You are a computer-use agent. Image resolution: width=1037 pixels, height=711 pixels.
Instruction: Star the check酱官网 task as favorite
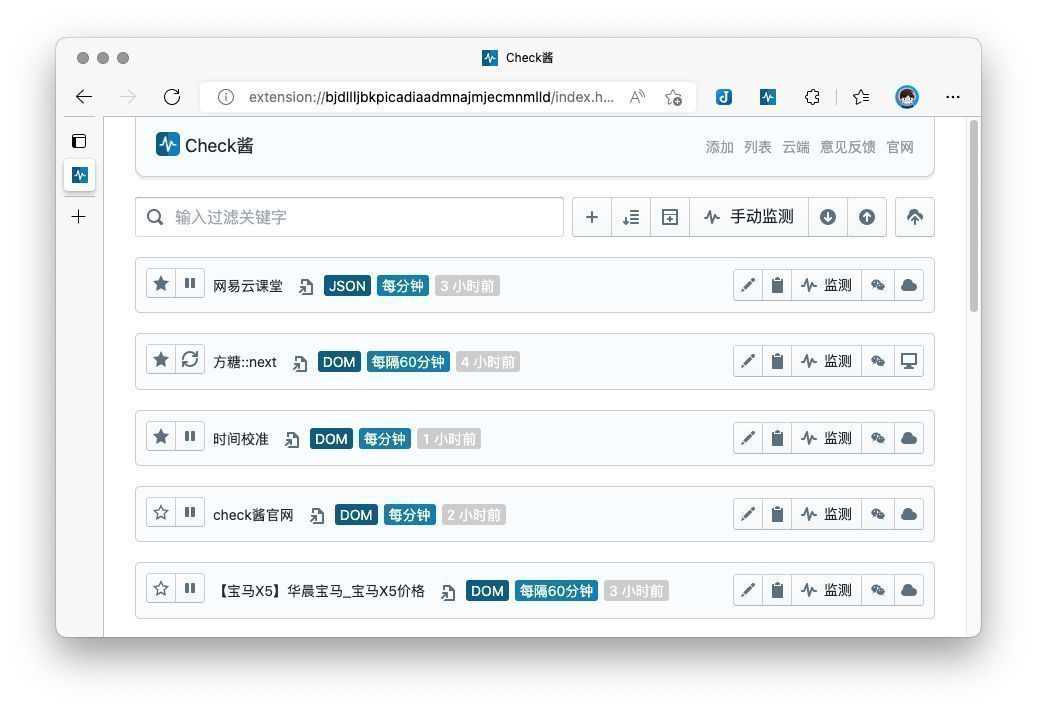161,512
